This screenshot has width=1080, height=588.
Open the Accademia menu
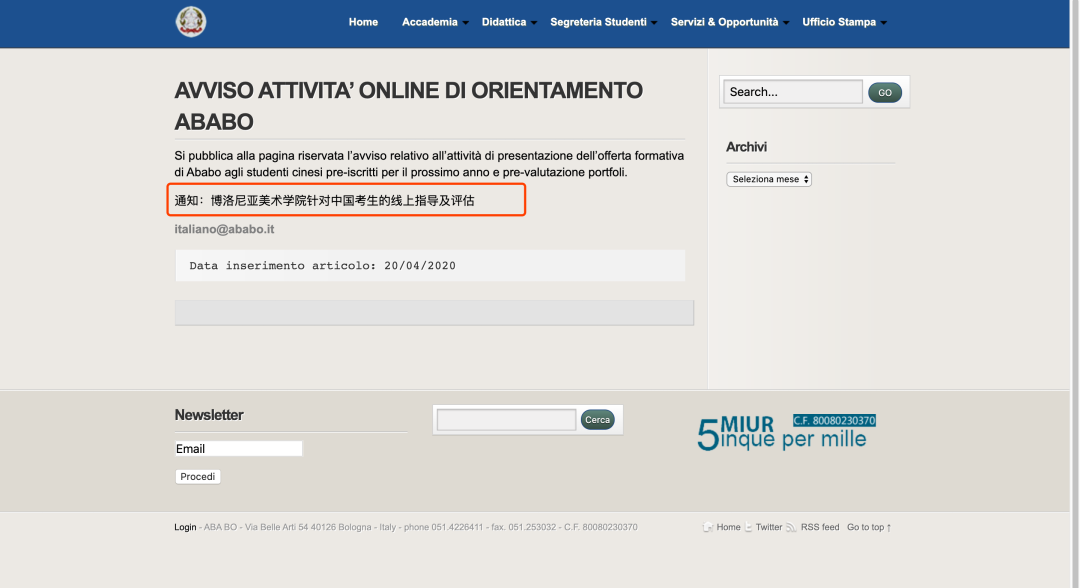[430, 22]
